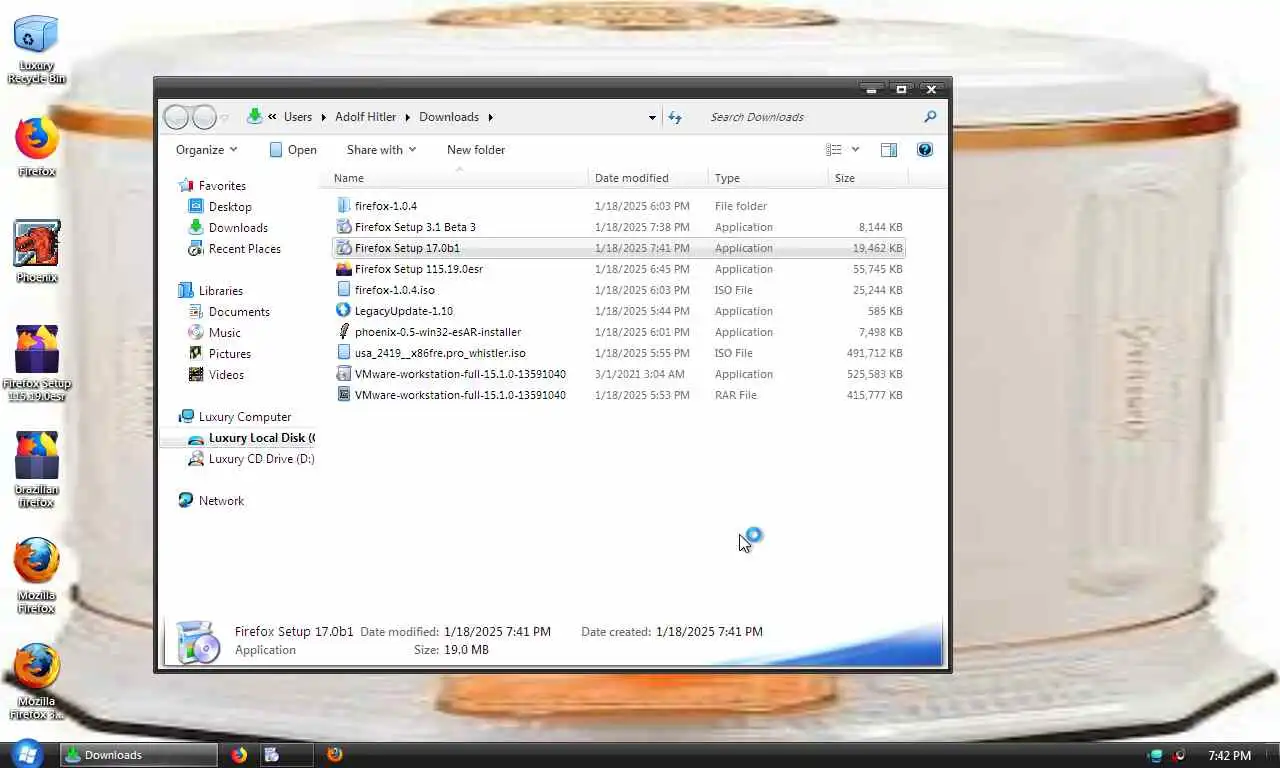1280x768 pixels.
Task: Click the Downloads folder icon in the address bar
Action: tap(255, 117)
